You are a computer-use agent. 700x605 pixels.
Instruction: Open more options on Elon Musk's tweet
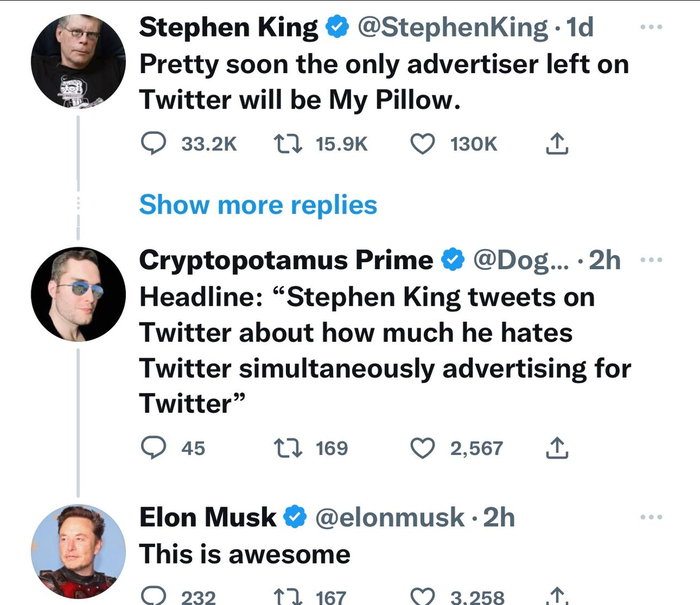pyautogui.click(x=652, y=517)
